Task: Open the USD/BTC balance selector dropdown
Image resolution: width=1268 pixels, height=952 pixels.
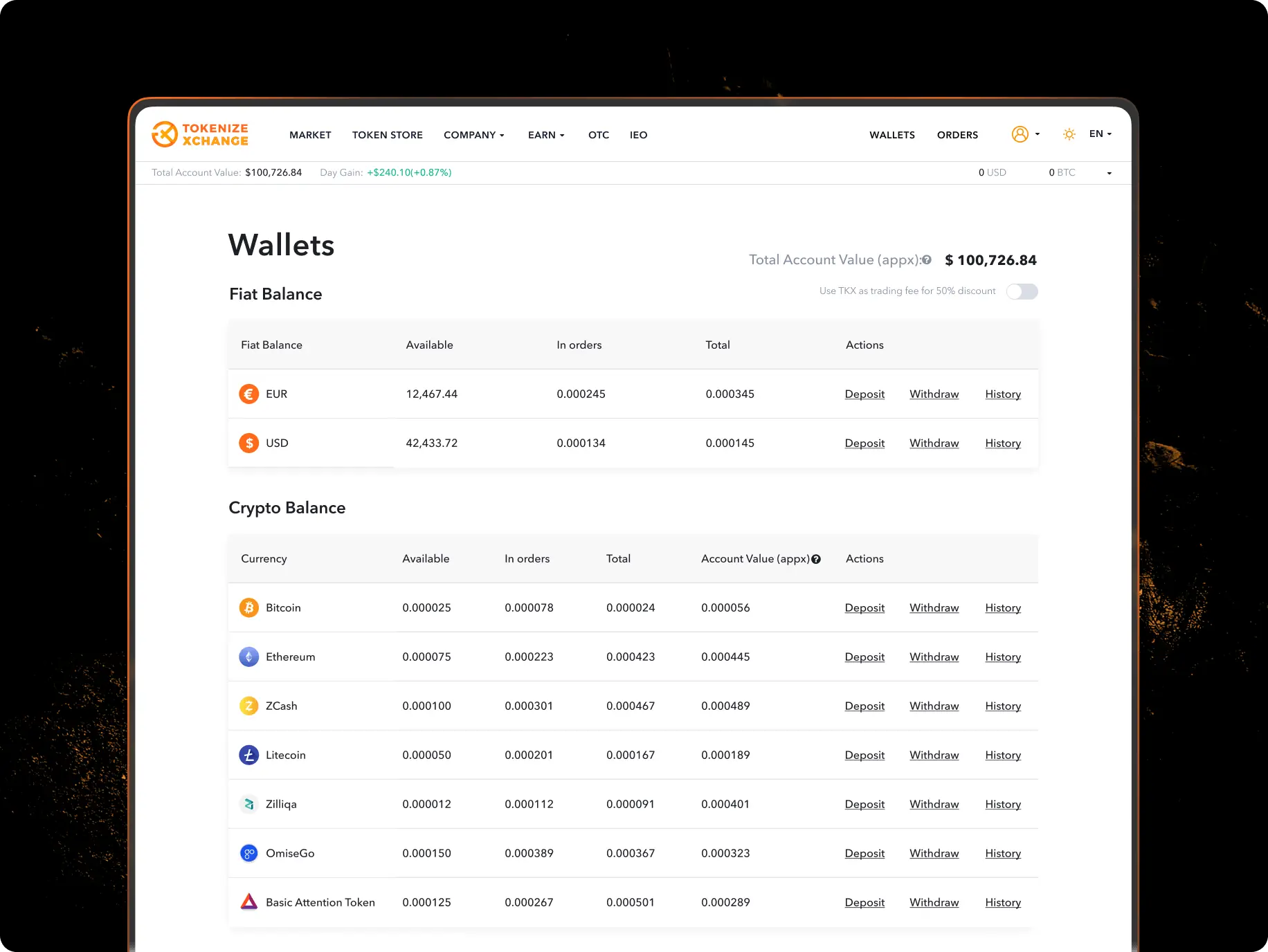Action: point(1109,172)
